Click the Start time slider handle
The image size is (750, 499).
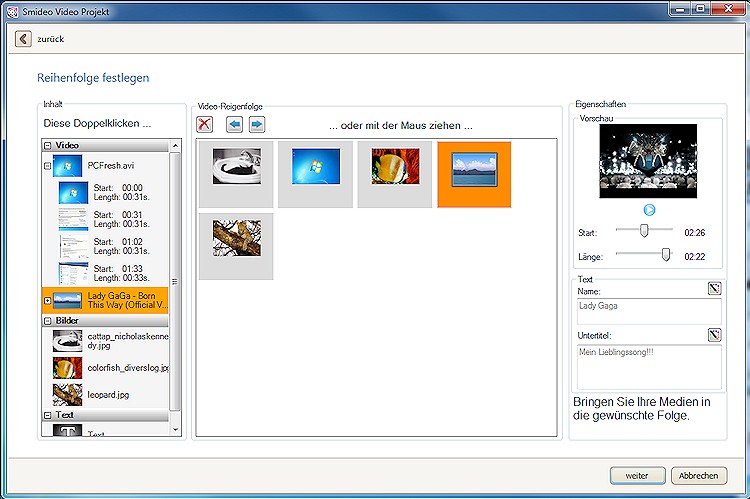click(644, 231)
